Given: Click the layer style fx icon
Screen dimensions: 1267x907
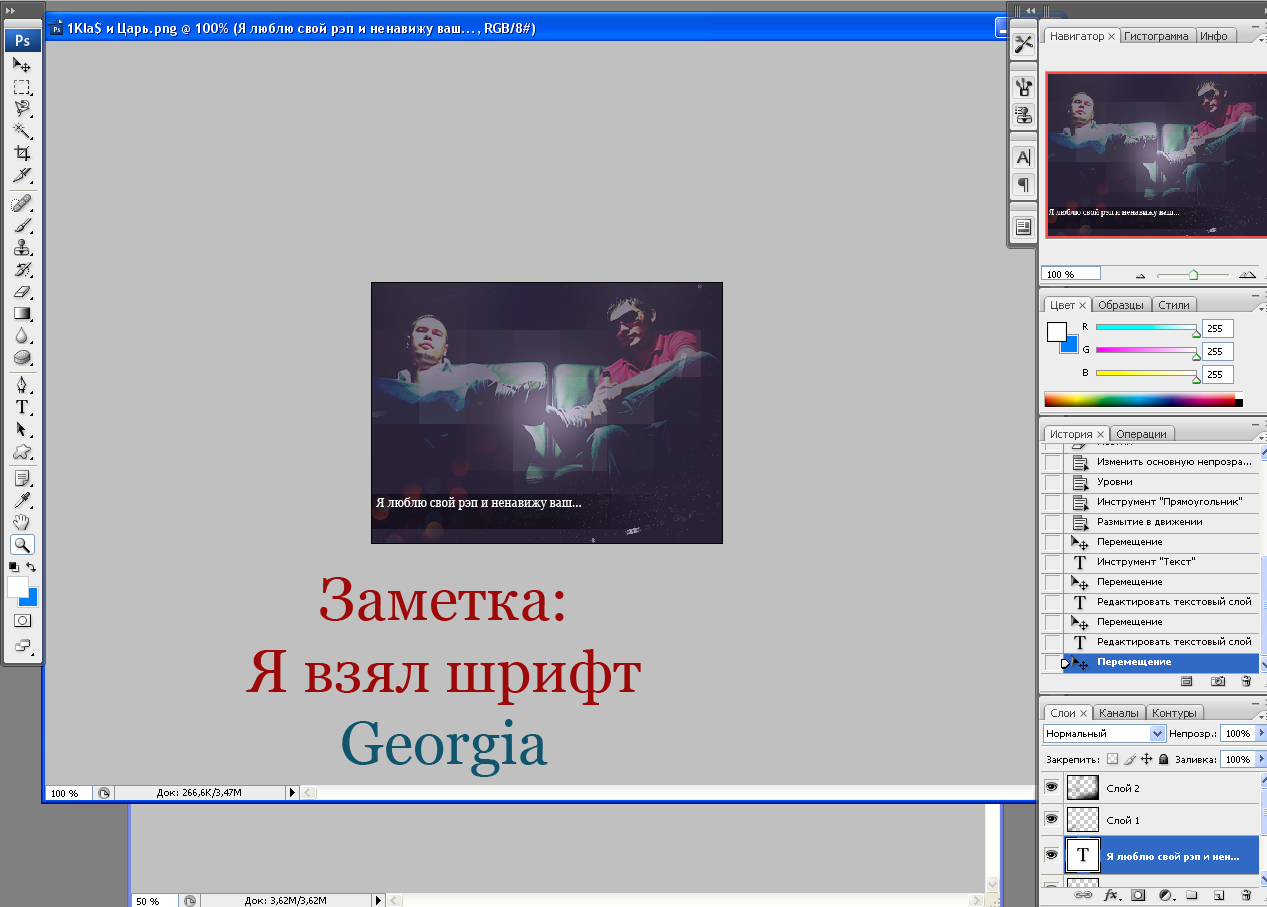Looking at the screenshot, I should (x=1110, y=895).
